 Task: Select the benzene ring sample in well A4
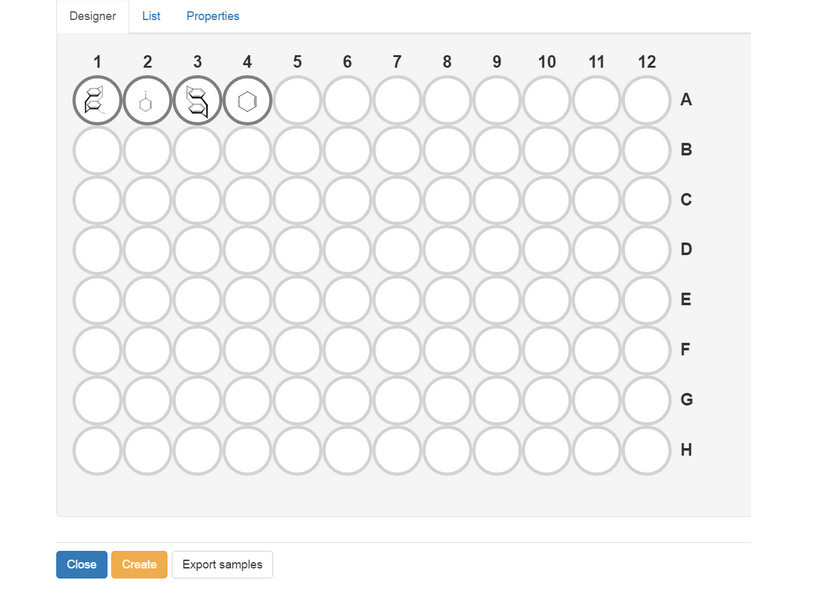(x=247, y=100)
